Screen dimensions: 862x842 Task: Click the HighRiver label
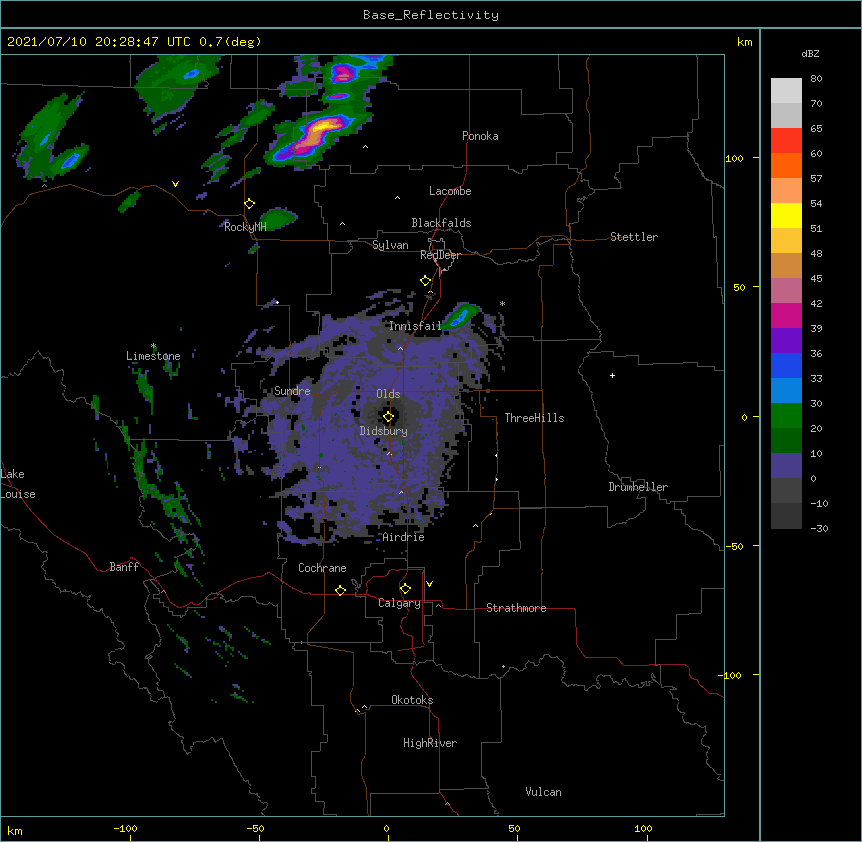(430, 743)
